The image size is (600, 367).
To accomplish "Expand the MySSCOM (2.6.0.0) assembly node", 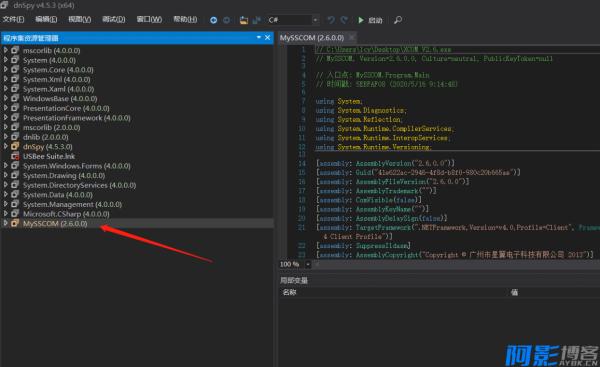I will click(x=5, y=223).
